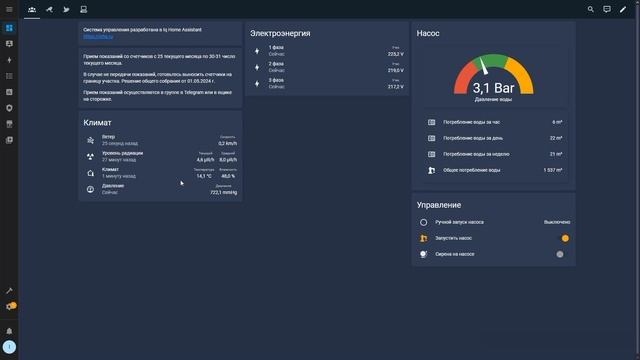Viewport: 640px width, 360px height.
Task: Click the Выключено state of manual pump start
Action: tap(557, 222)
